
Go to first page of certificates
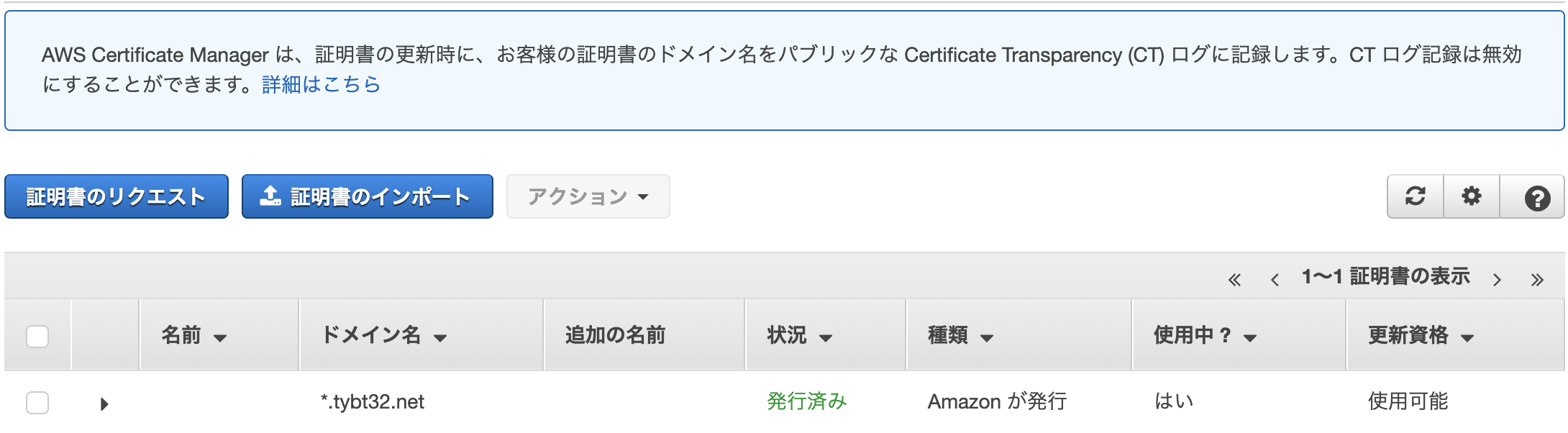1234,280
